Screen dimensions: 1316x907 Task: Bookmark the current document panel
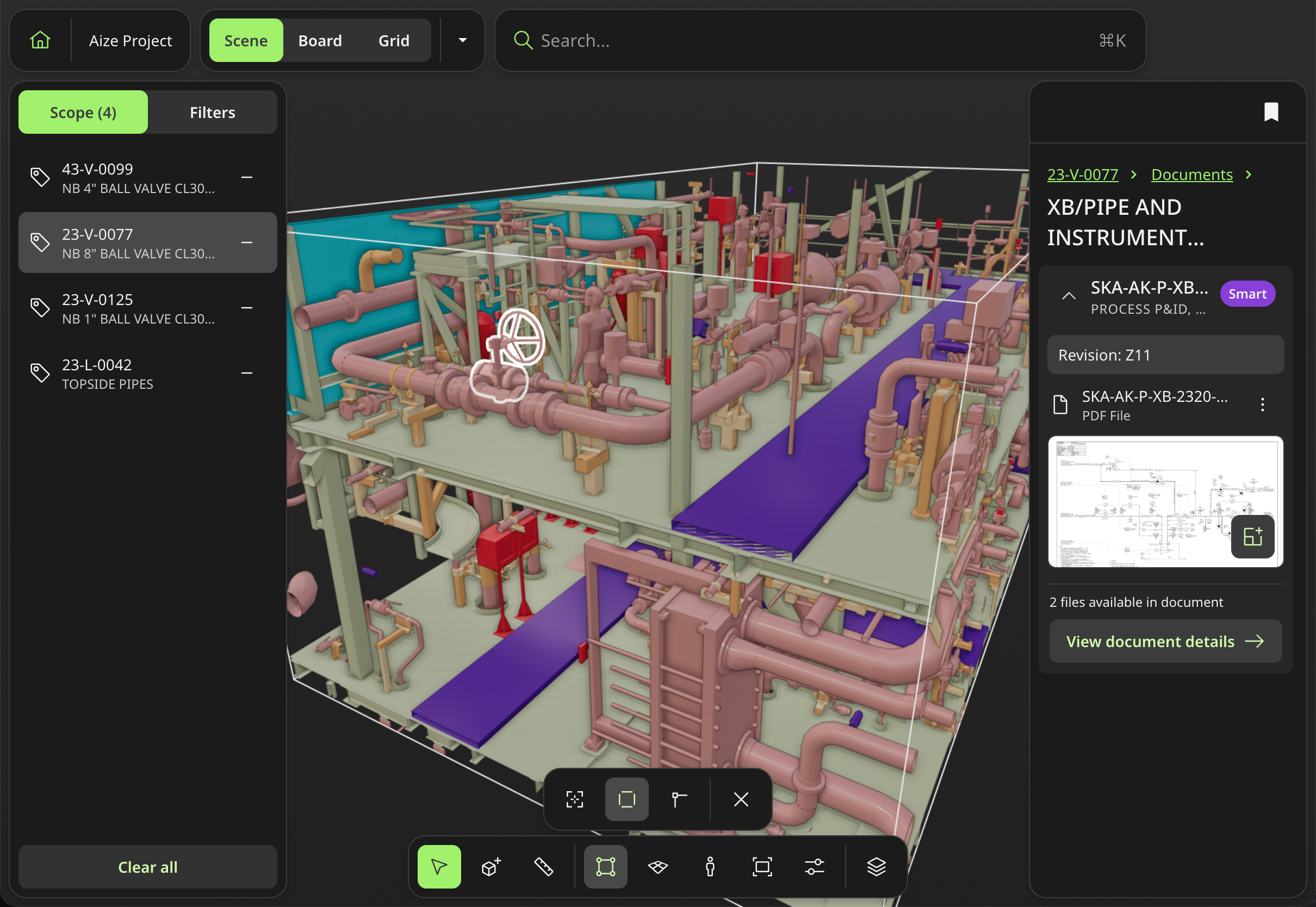click(x=1271, y=112)
